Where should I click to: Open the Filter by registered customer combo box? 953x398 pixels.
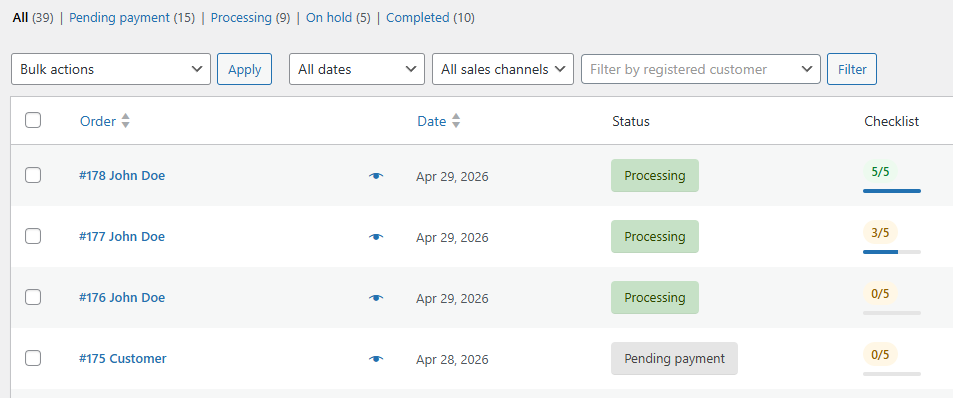coord(701,69)
